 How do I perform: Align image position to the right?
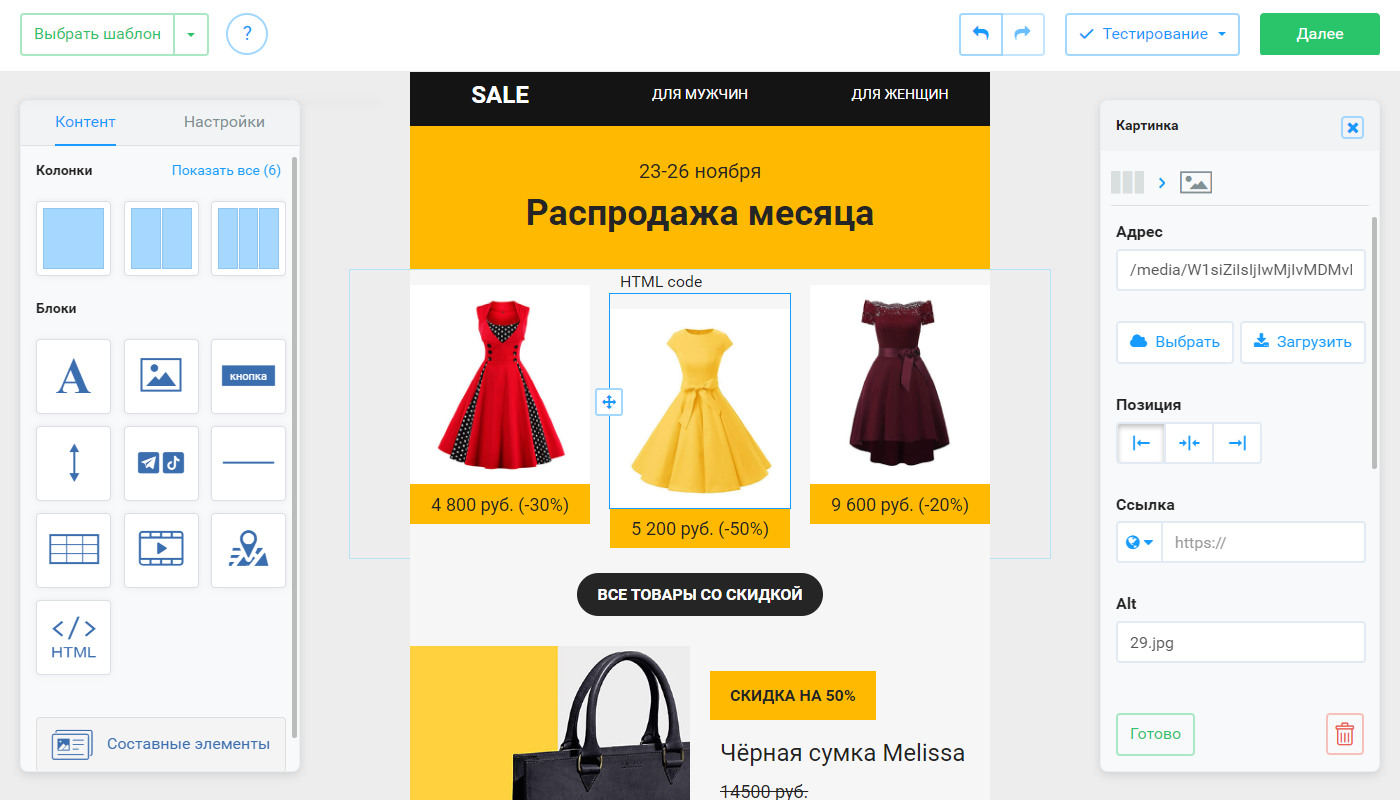click(x=1237, y=443)
